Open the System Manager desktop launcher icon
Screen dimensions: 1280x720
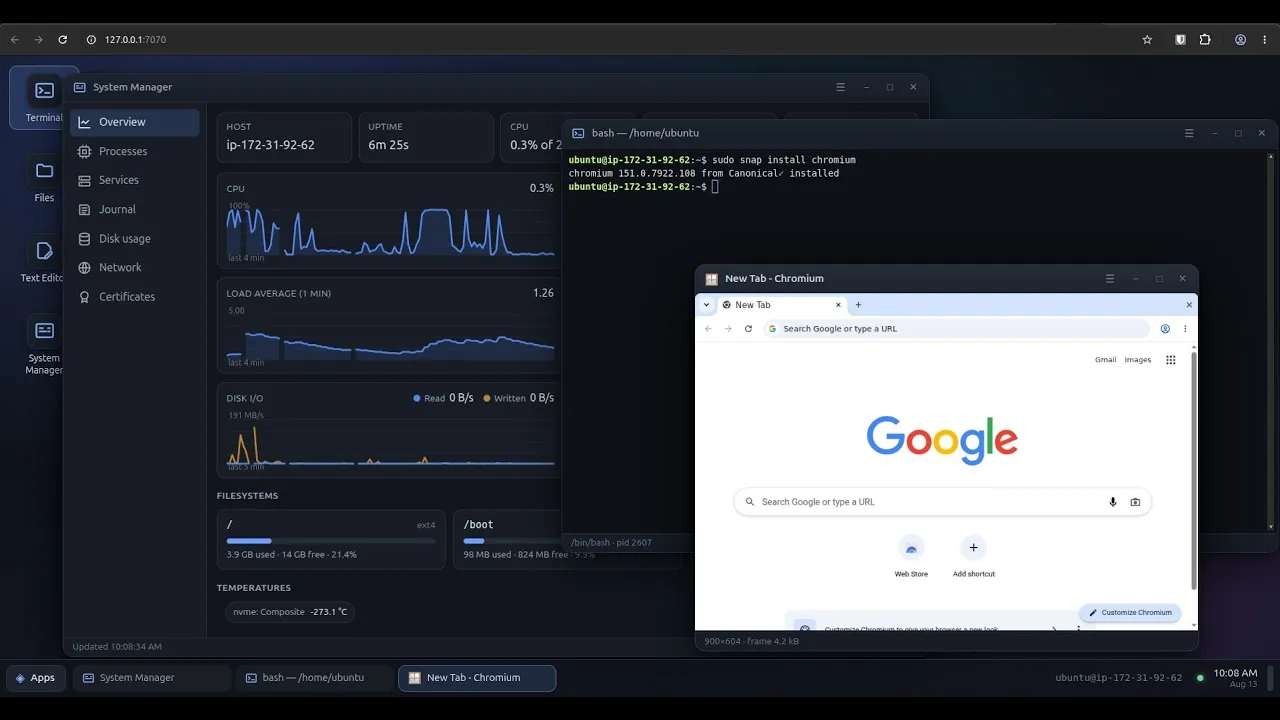pos(44,345)
